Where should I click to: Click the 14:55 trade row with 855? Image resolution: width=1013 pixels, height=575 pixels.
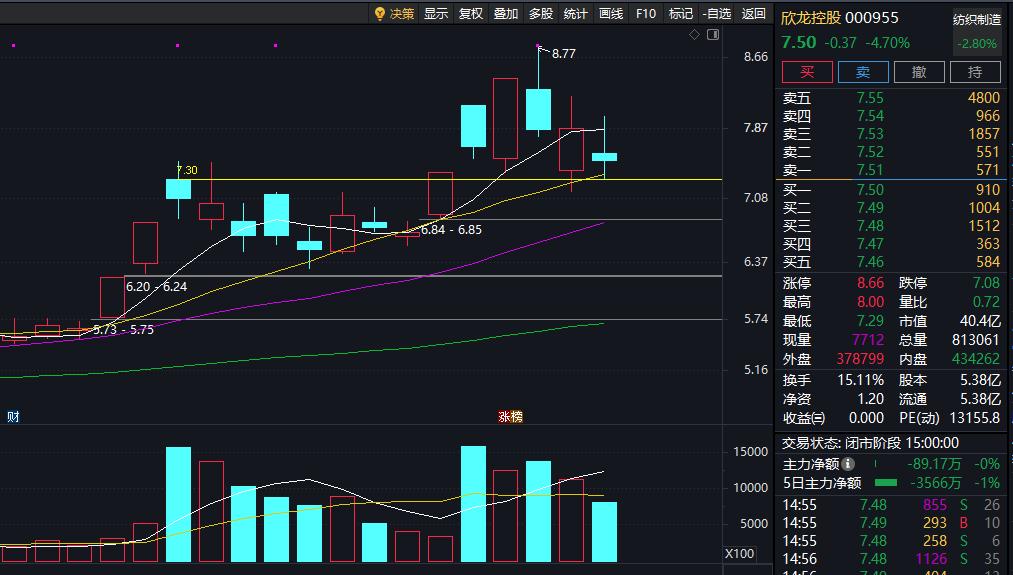892,505
